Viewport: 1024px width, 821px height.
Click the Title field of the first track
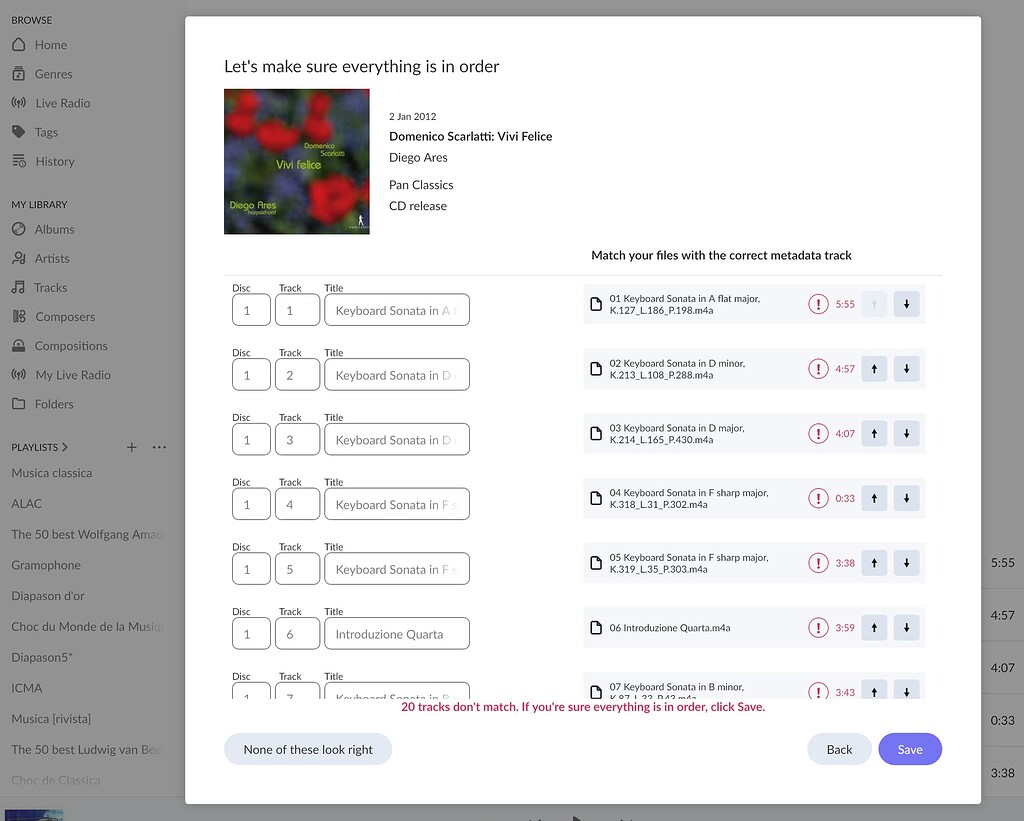[x=396, y=310]
